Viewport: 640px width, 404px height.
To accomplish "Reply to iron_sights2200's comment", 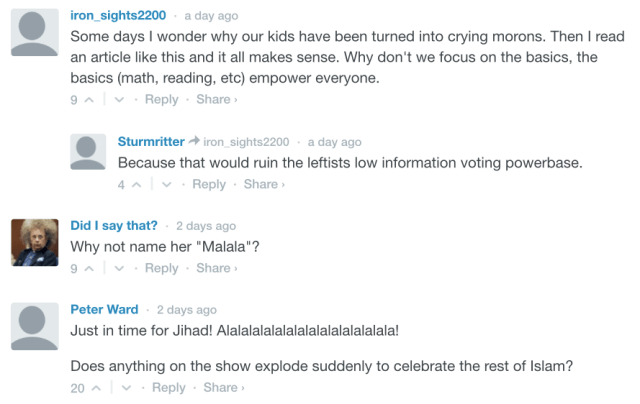I will click(x=162, y=100).
